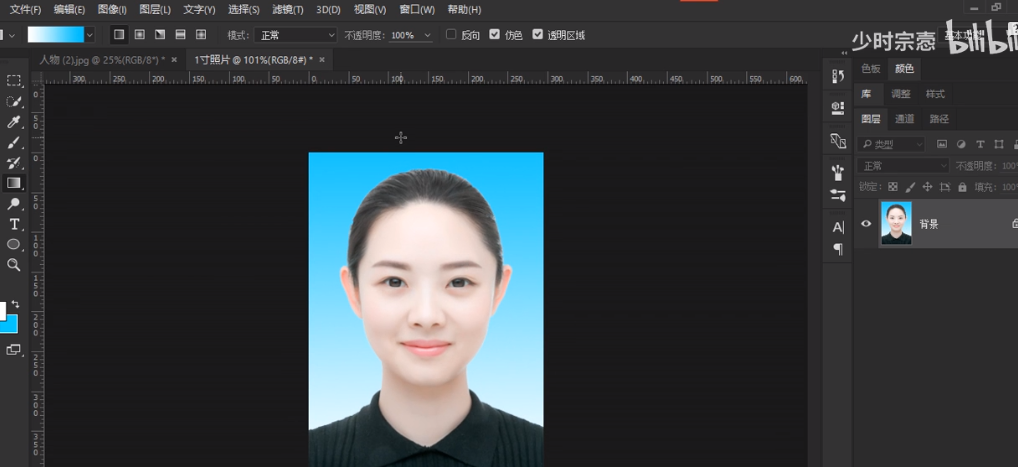Viewport: 1018px width, 467px height.
Task: Open the 滤镜(T) menu
Action: [287, 9]
